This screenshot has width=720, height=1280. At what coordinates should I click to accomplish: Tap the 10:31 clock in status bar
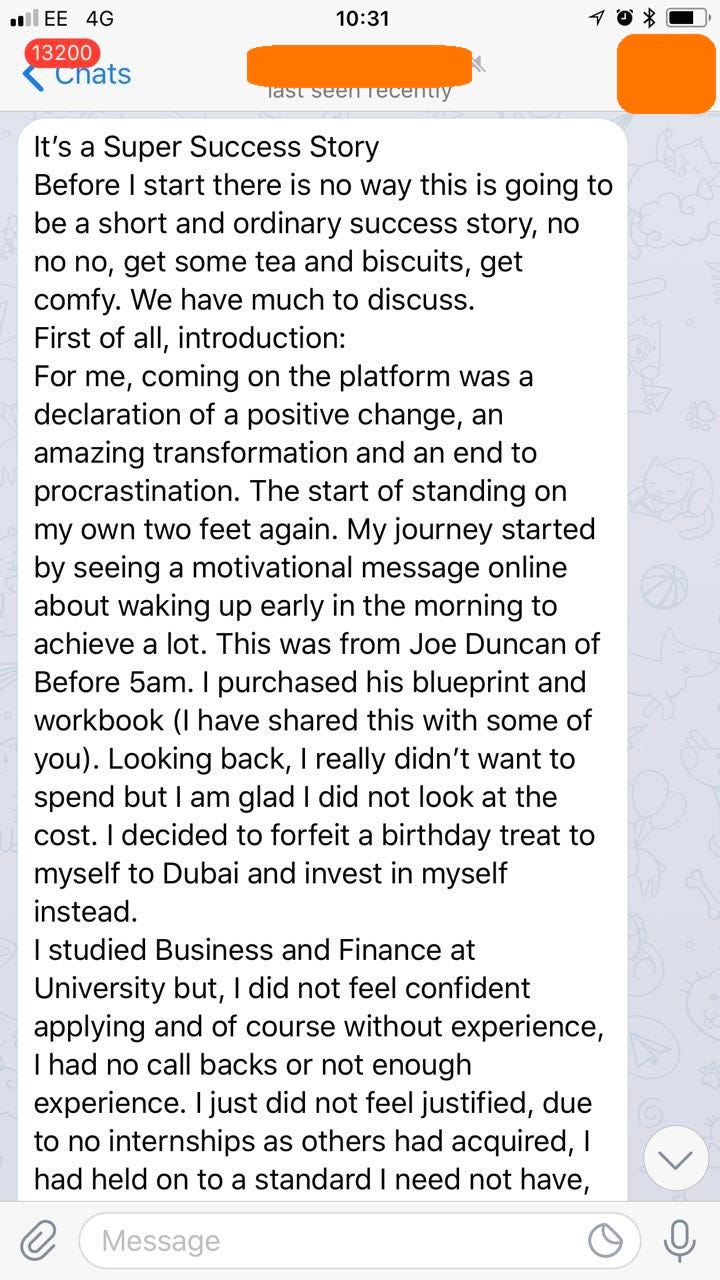(x=362, y=18)
